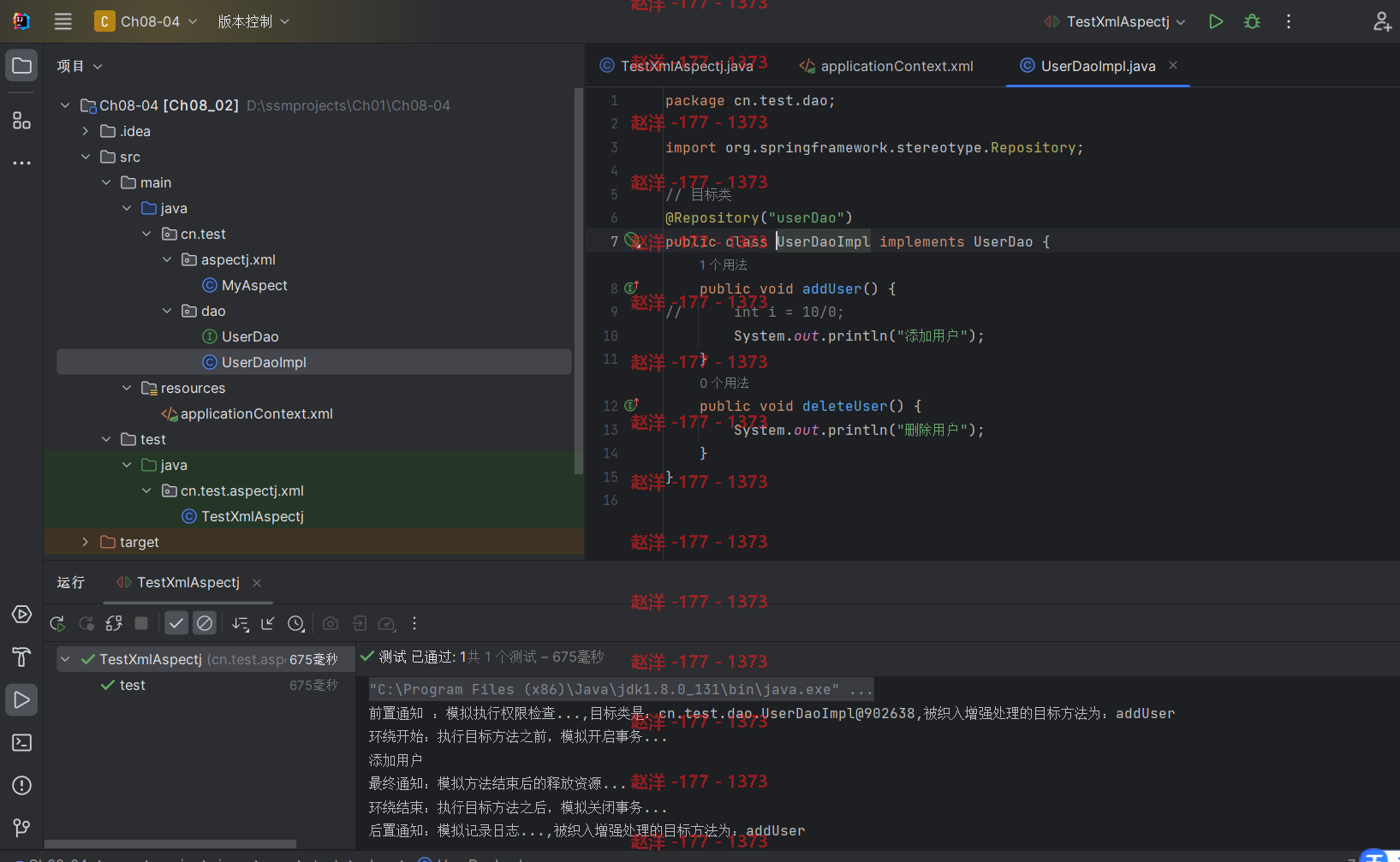Select TestXmlAspectj class in project tree
This screenshot has width=1400, height=862.
point(243,516)
